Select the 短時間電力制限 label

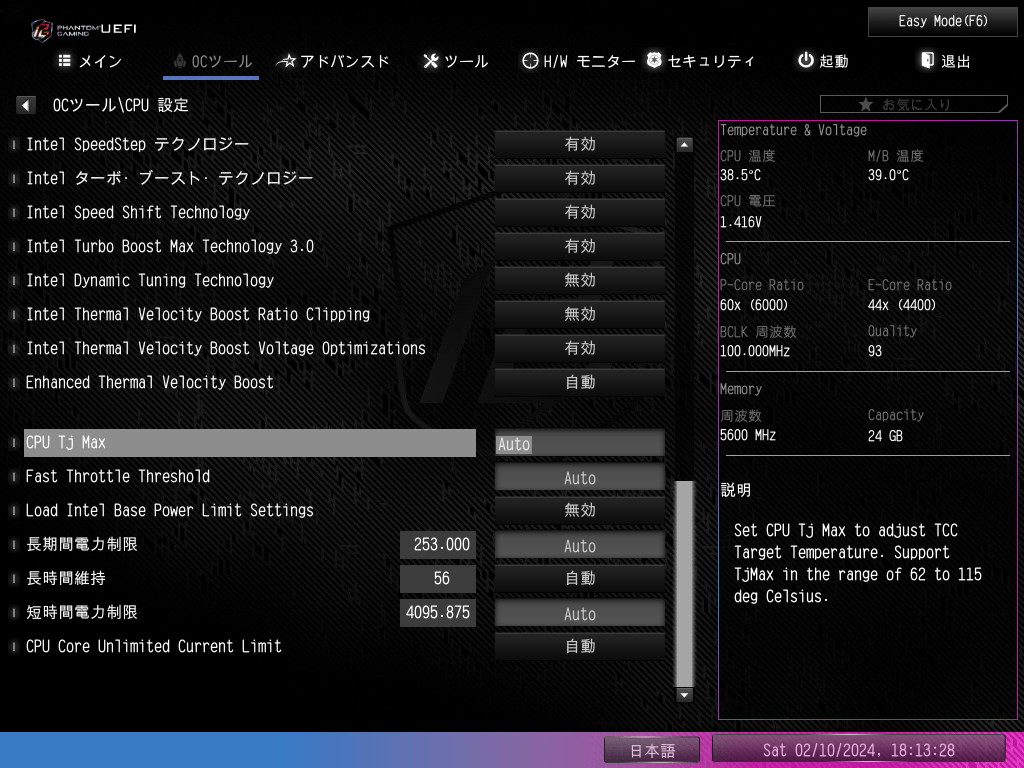[82, 613]
